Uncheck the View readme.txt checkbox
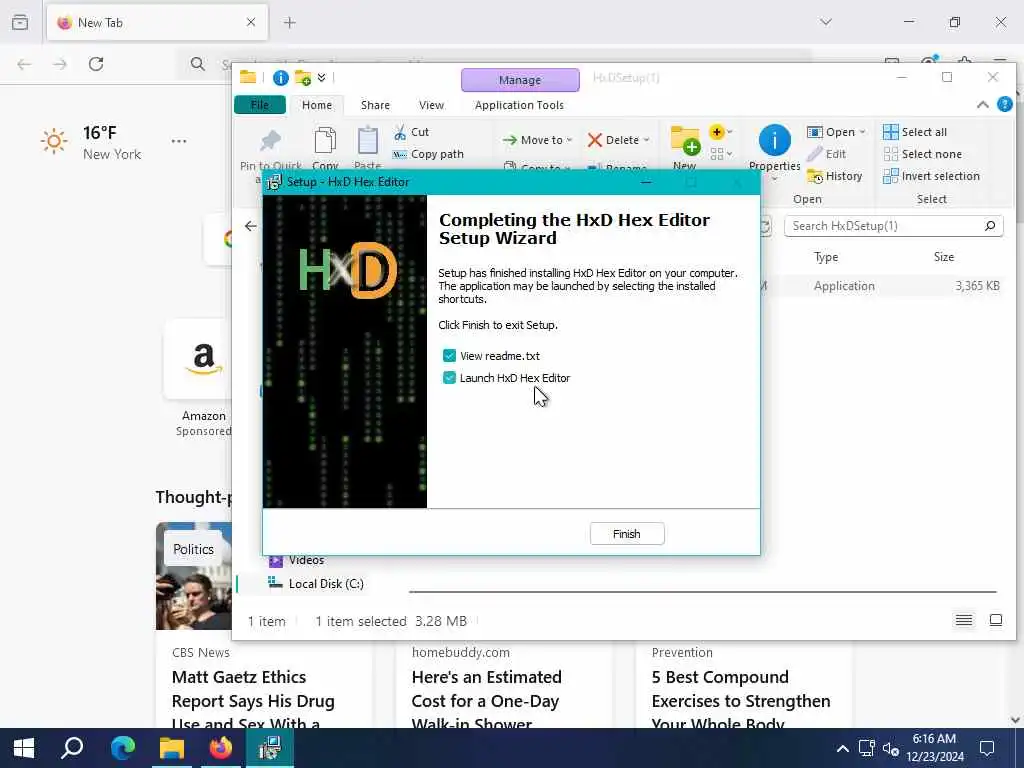The height and width of the screenshot is (768, 1024). coord(449,356)
